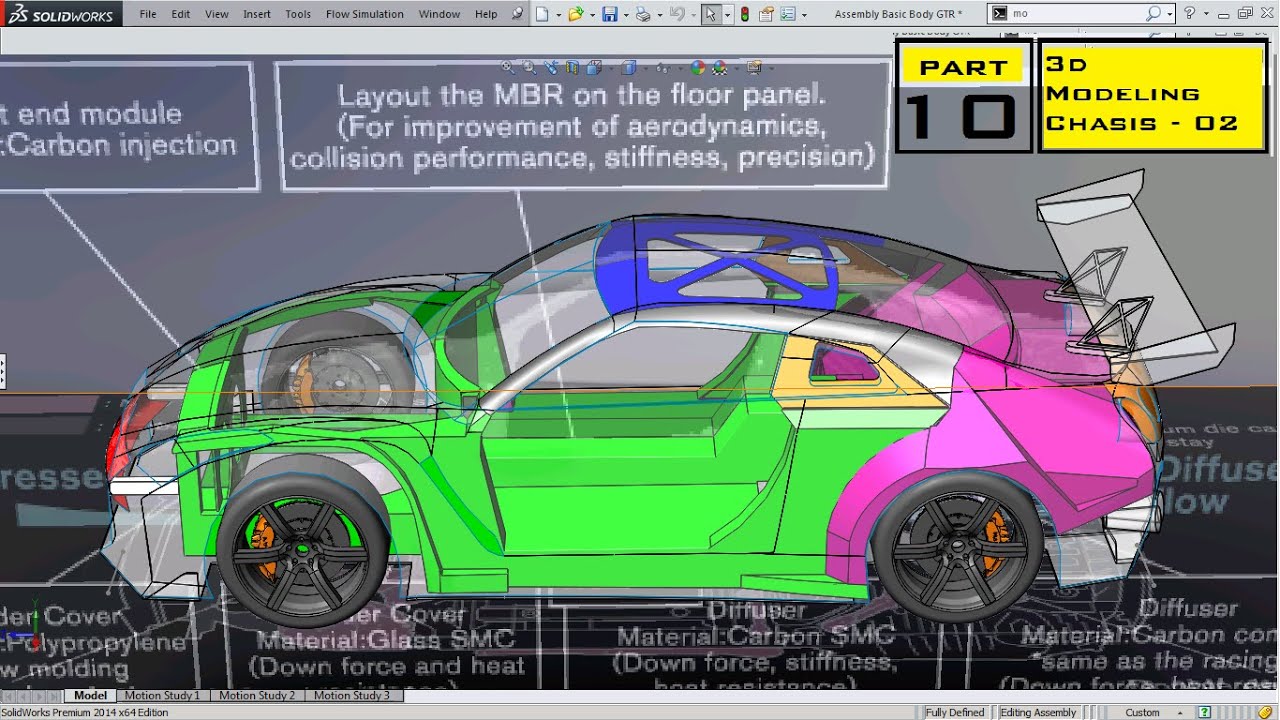The width and height of the screenshot is (1280, 720).
Task: Open the Options icon
Action: [x=788, y=14]
